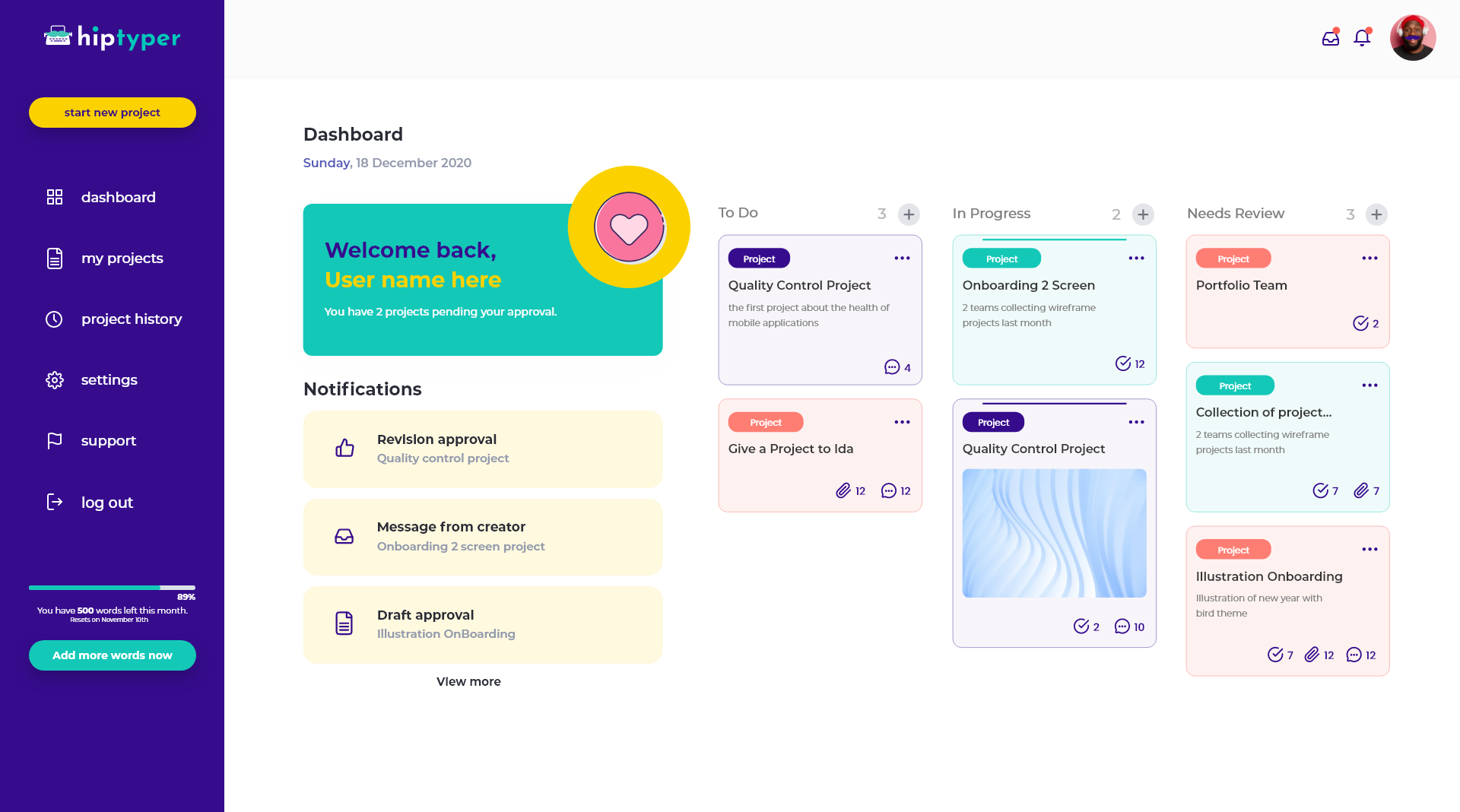Open options menu on Give a Project to Ida
1460x812 pixels.
(902, 422)
